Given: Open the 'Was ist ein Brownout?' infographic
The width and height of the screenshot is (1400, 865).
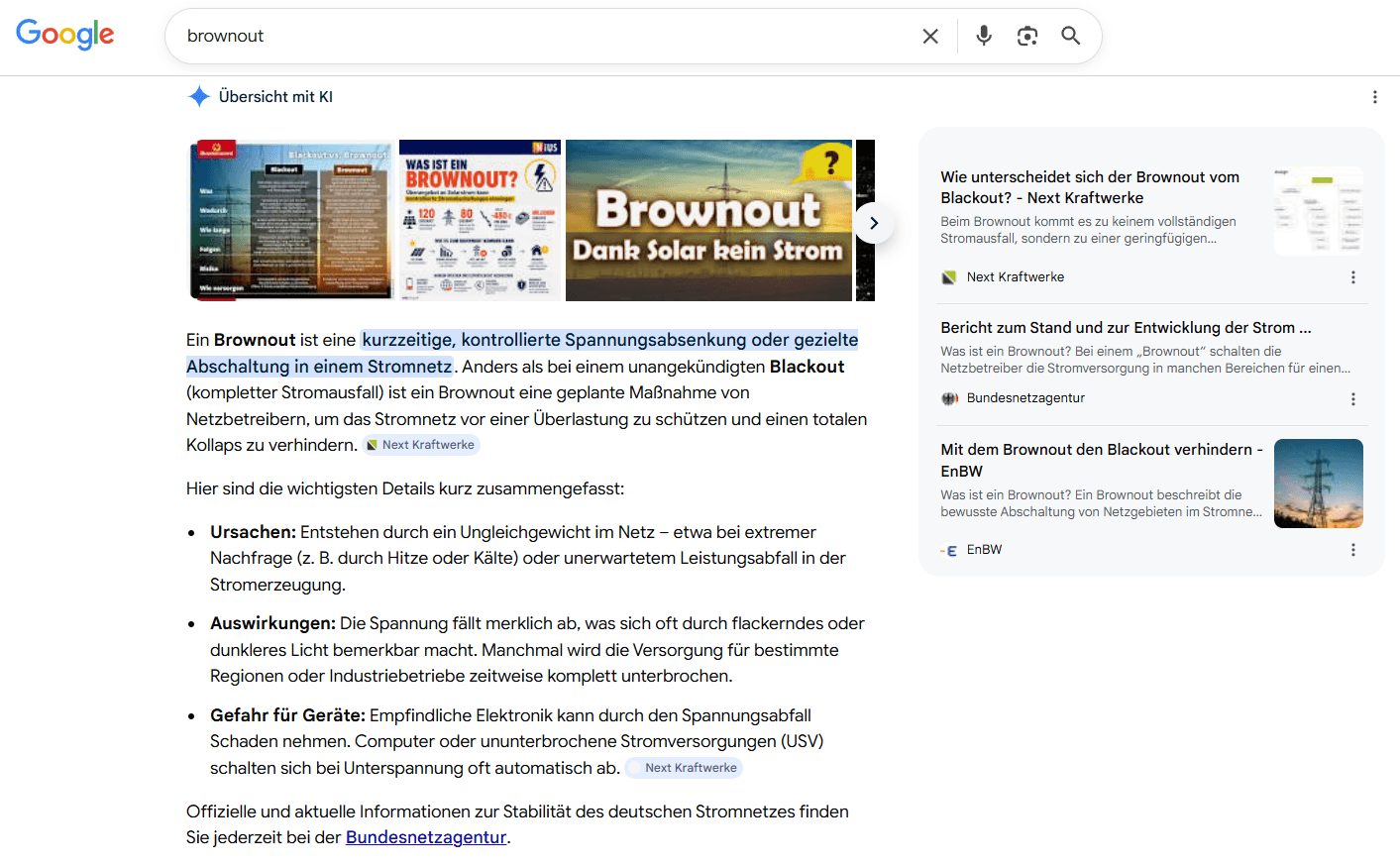Looking at the screenshot, I should (x=480, y=220).
